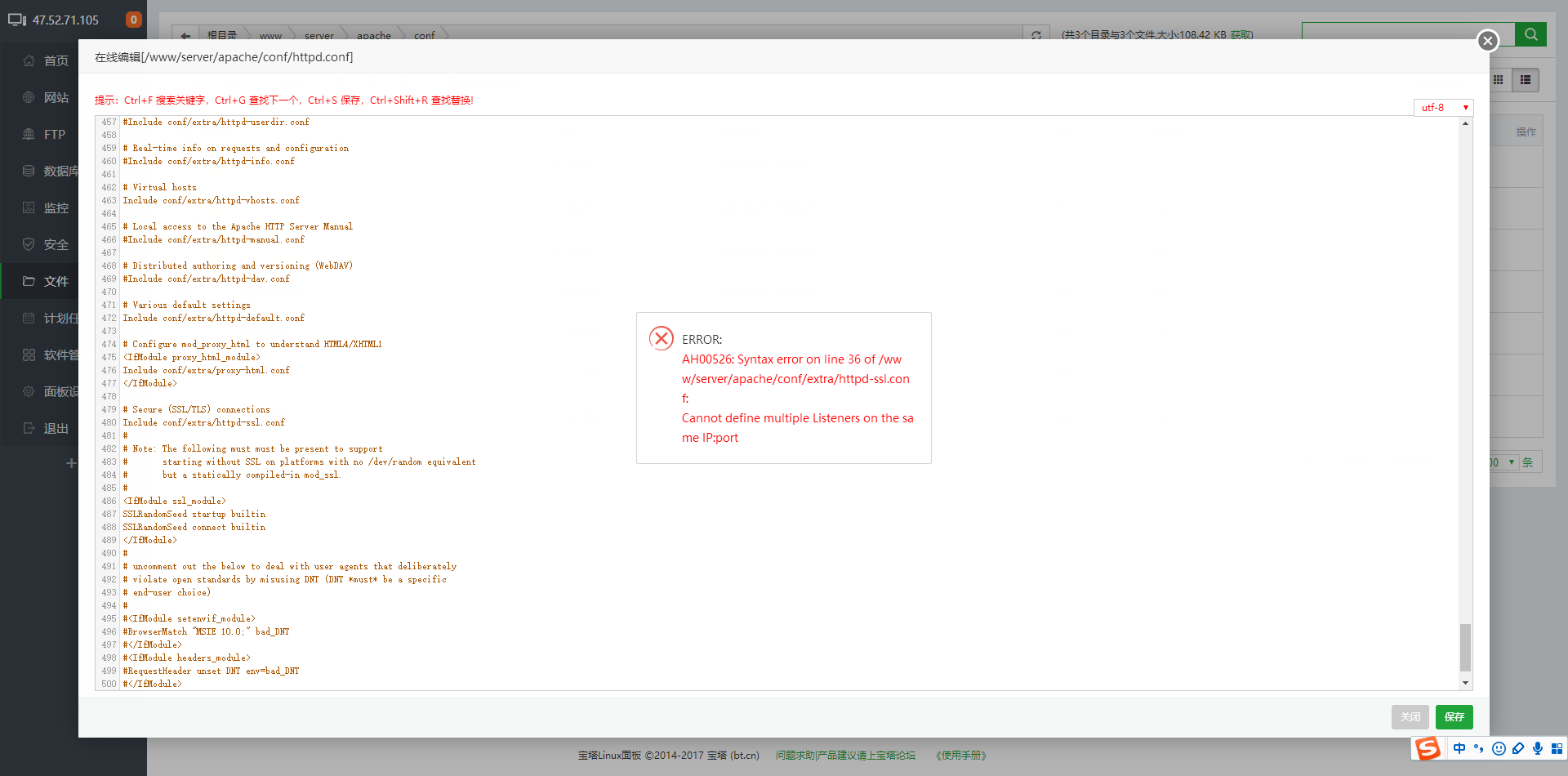Click line 480 Include httpd-ssl.conf
The width and height of the screenshot is (1568, 776).
click(203, 422)
